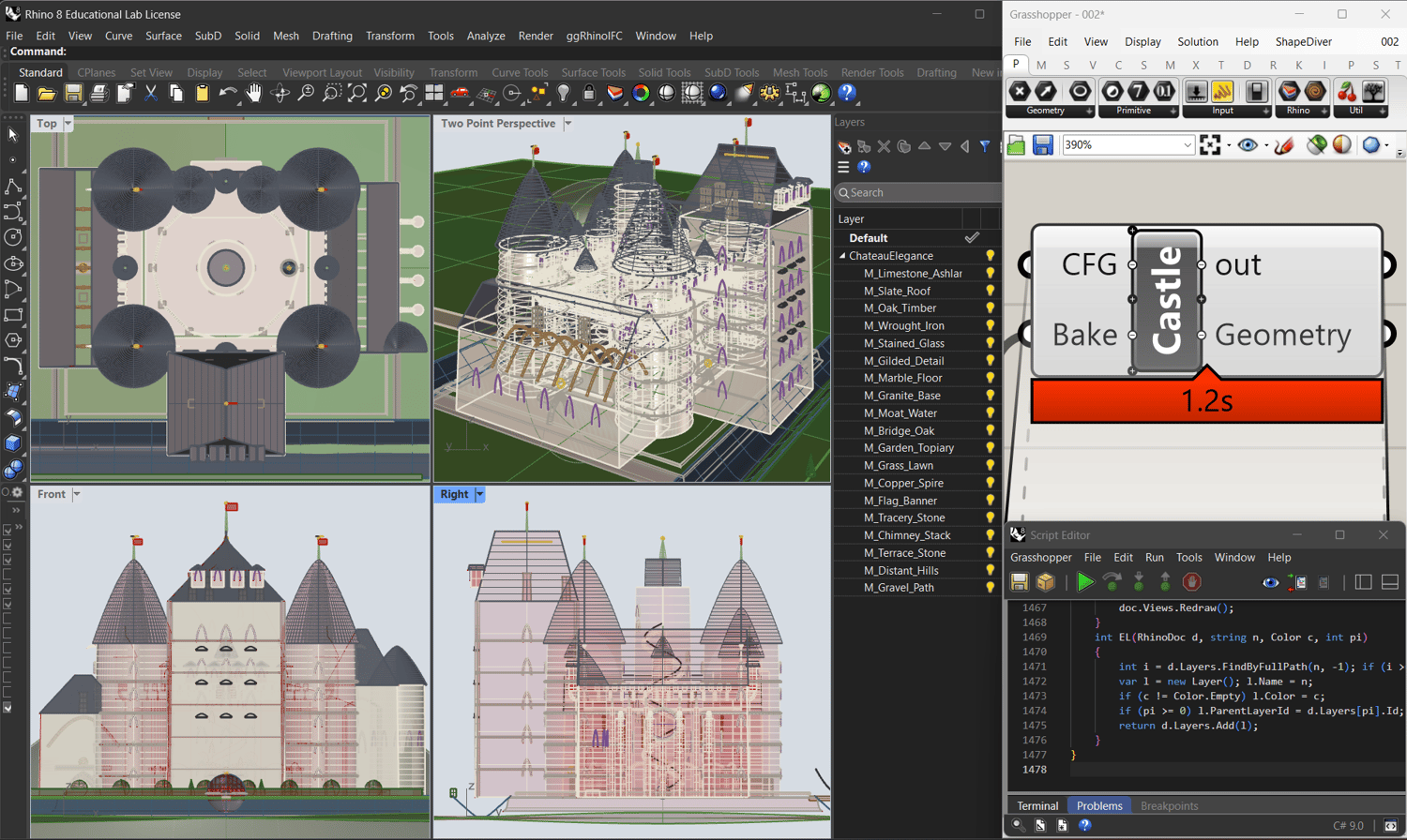Run script with green play button
This screenshot has height=840, width=1407.
[1084, 582]
